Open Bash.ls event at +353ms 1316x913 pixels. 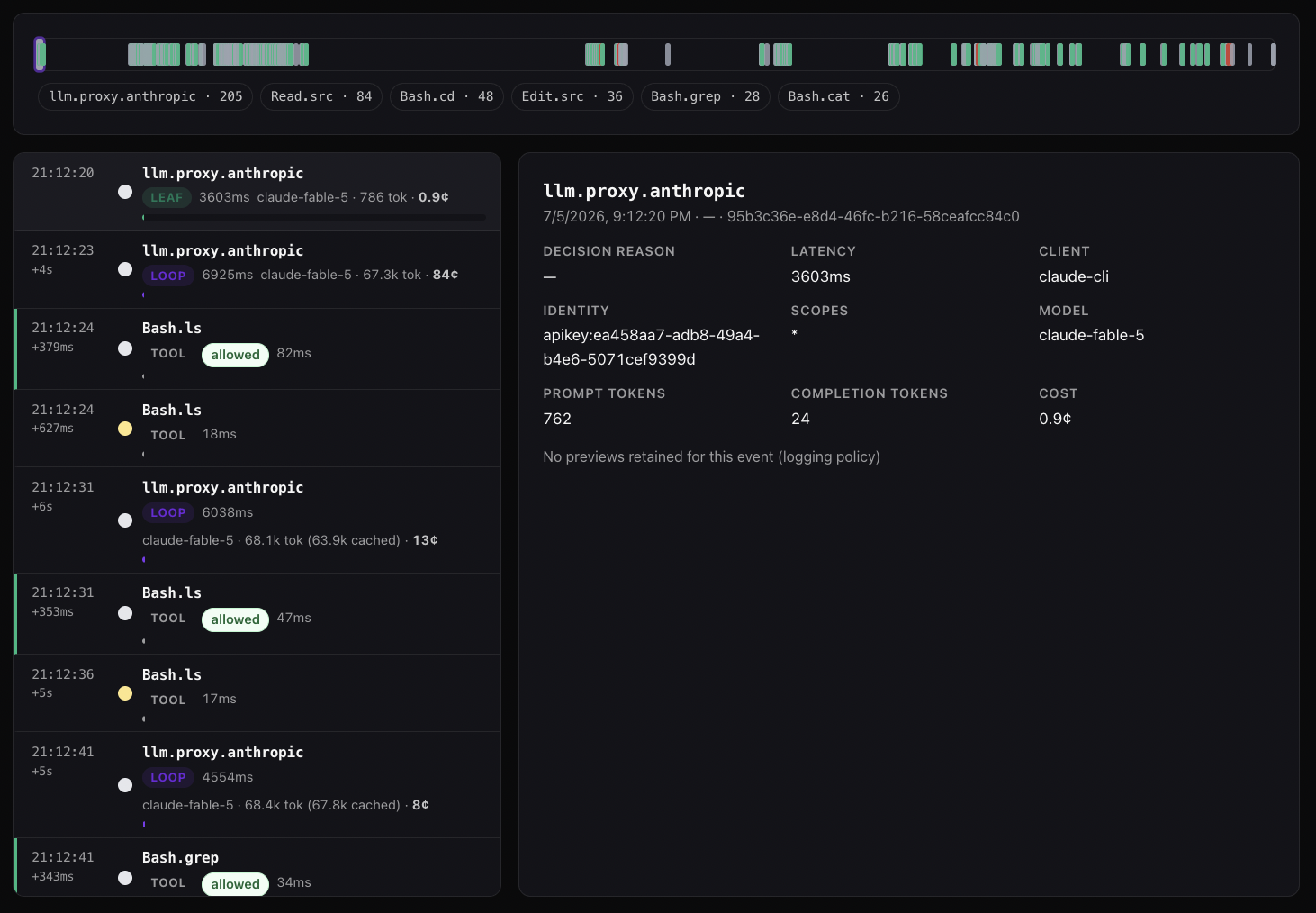pyautogui.click(x=257, y=614)
